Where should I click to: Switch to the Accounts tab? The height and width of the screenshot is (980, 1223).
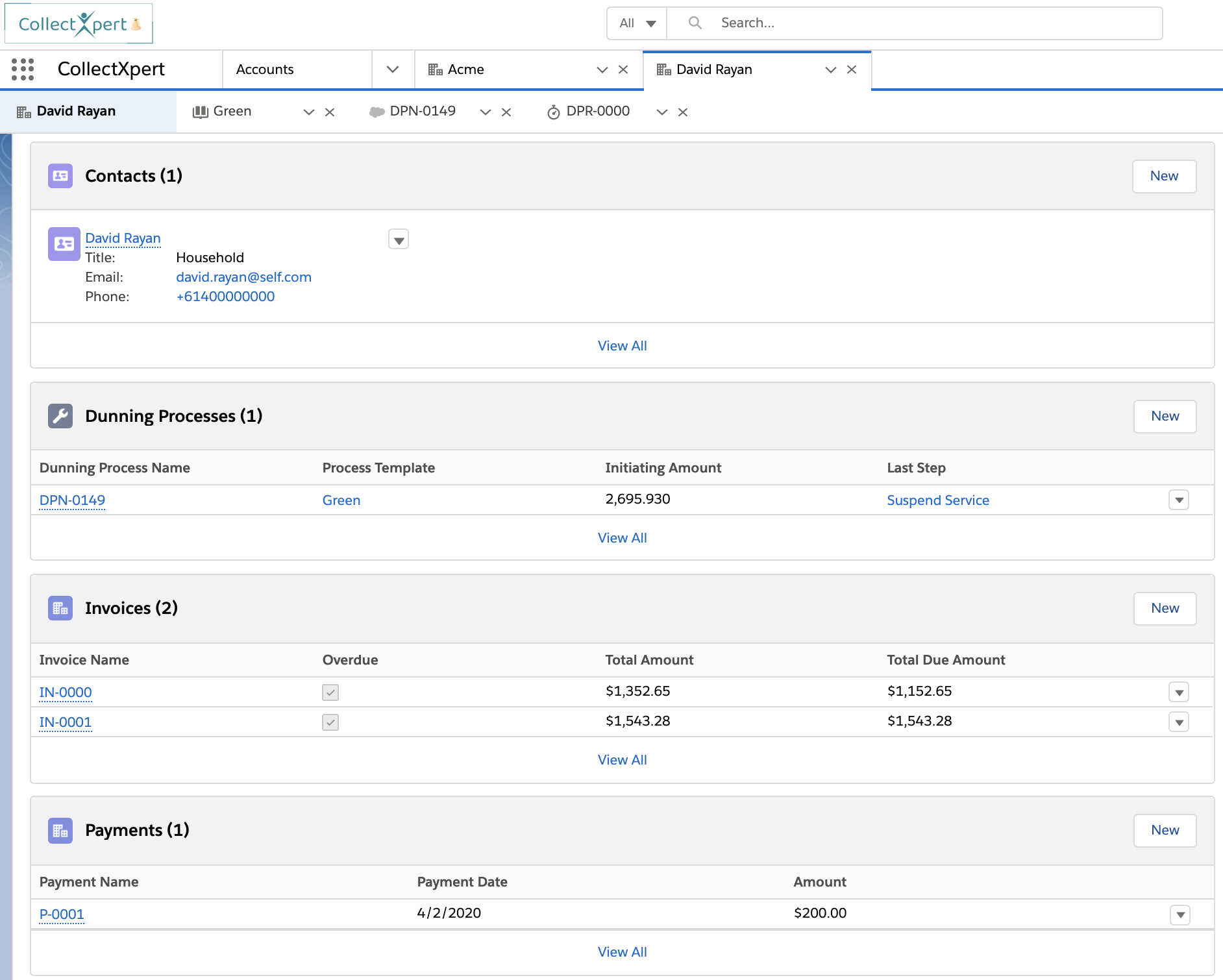265,69
